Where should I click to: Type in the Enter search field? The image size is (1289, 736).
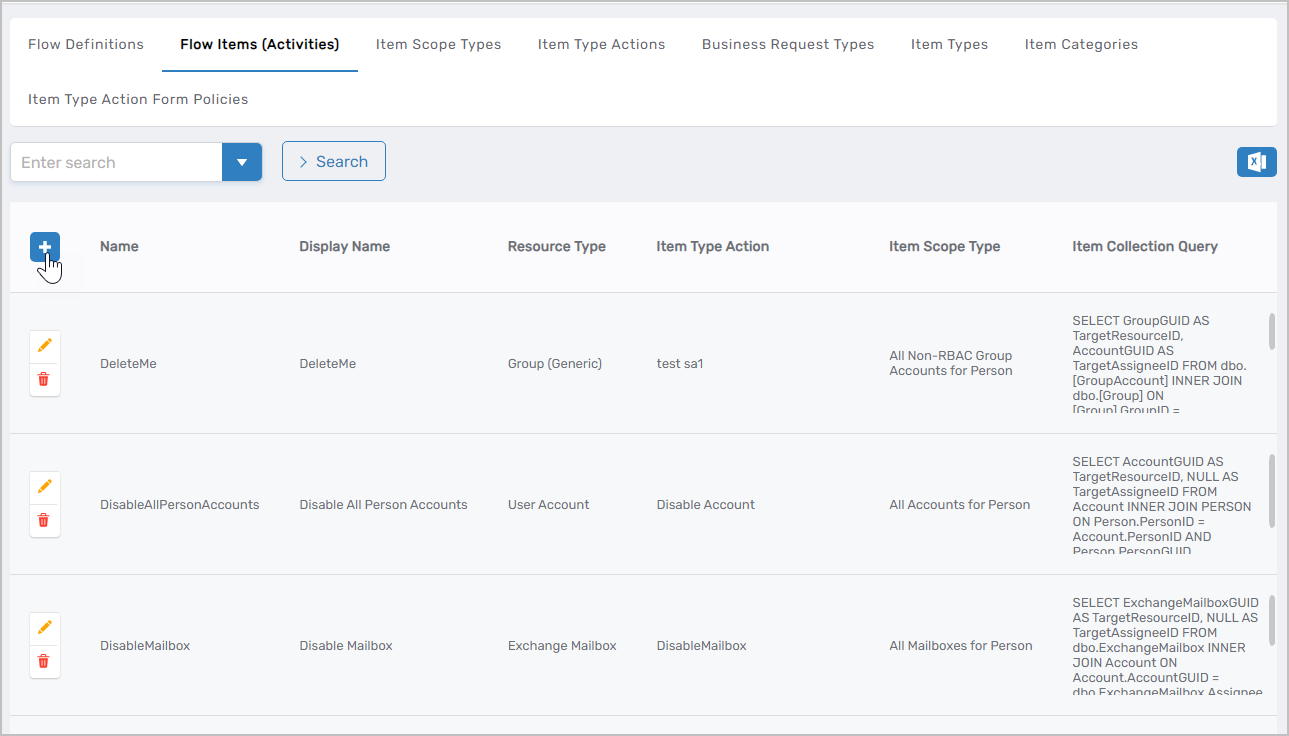point(116,162)
